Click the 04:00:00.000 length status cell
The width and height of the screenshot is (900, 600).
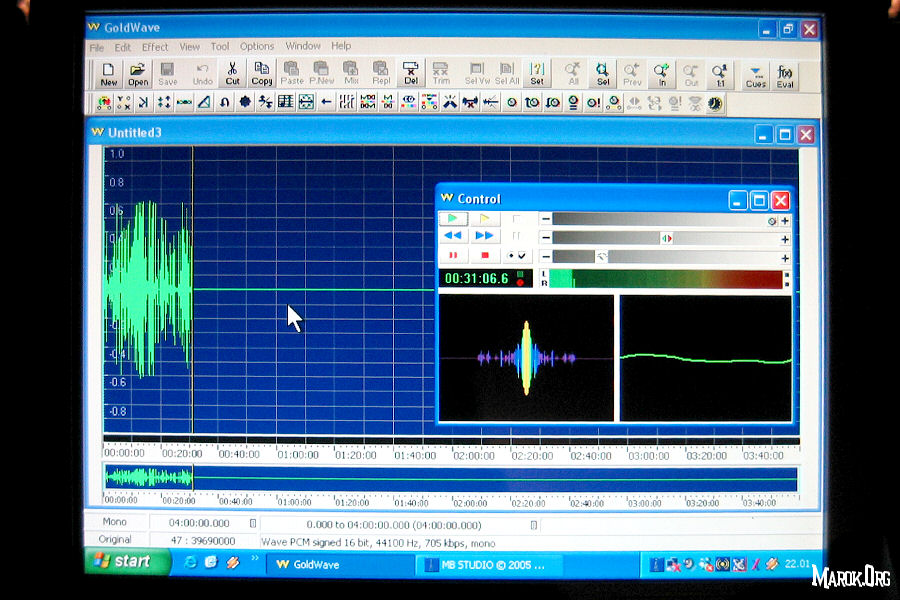pos(199,523)
